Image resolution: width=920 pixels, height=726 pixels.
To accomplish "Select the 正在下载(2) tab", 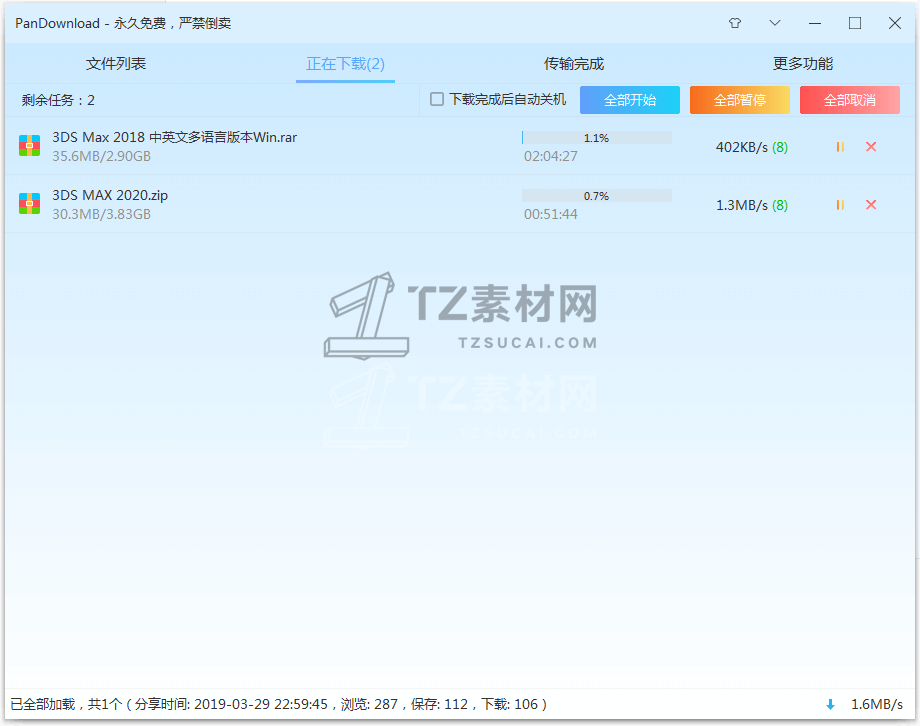I will [x=346, y=63].
